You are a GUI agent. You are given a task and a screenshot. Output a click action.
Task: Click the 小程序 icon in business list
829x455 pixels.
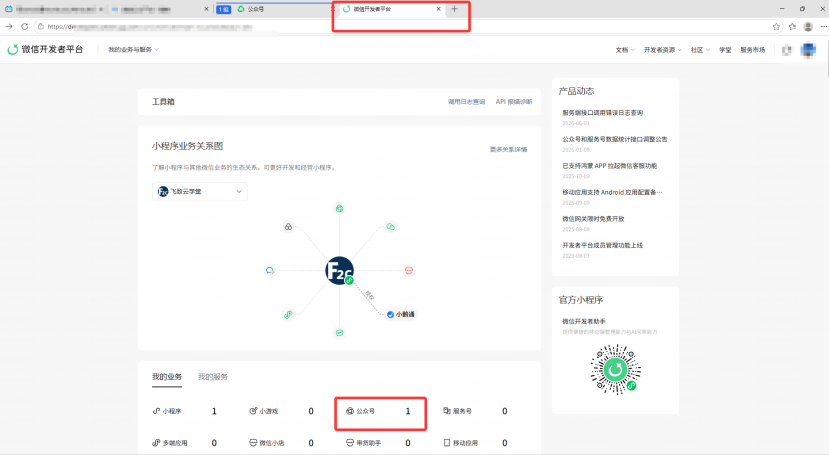(x=156, y=411)
